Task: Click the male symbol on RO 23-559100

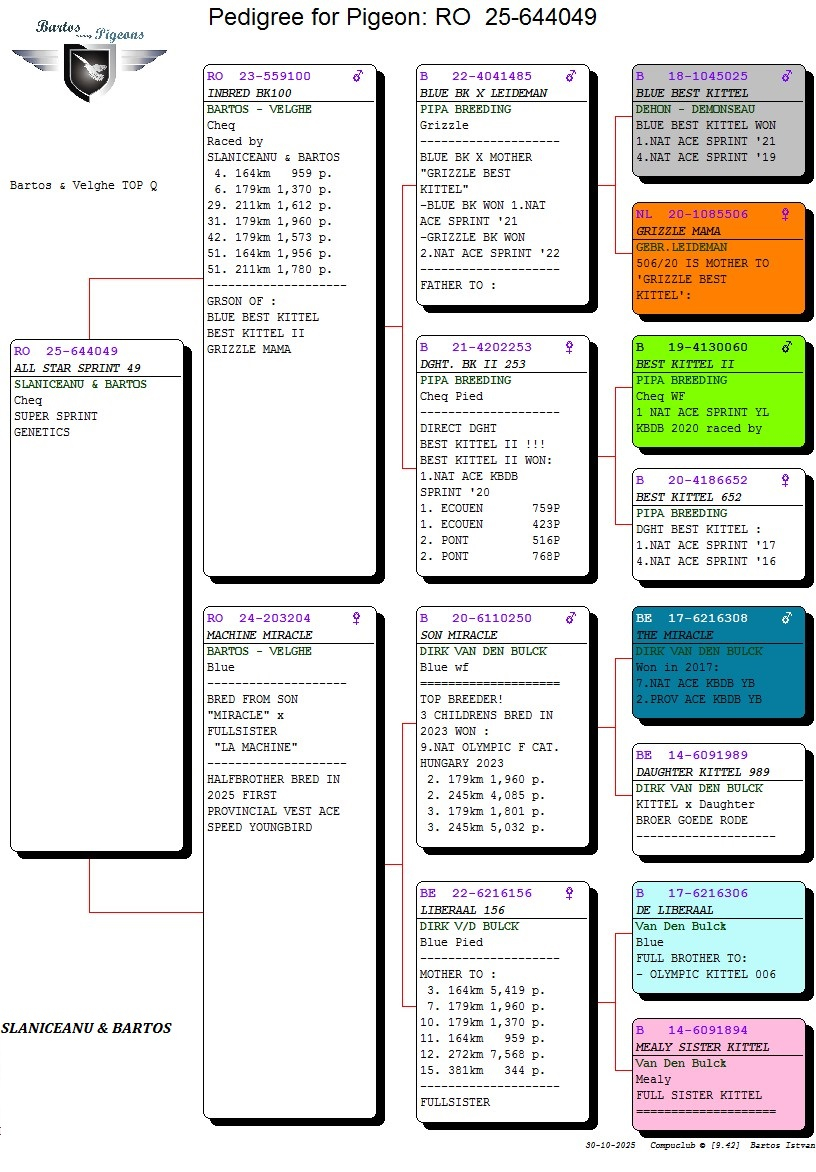Action: 358,76
